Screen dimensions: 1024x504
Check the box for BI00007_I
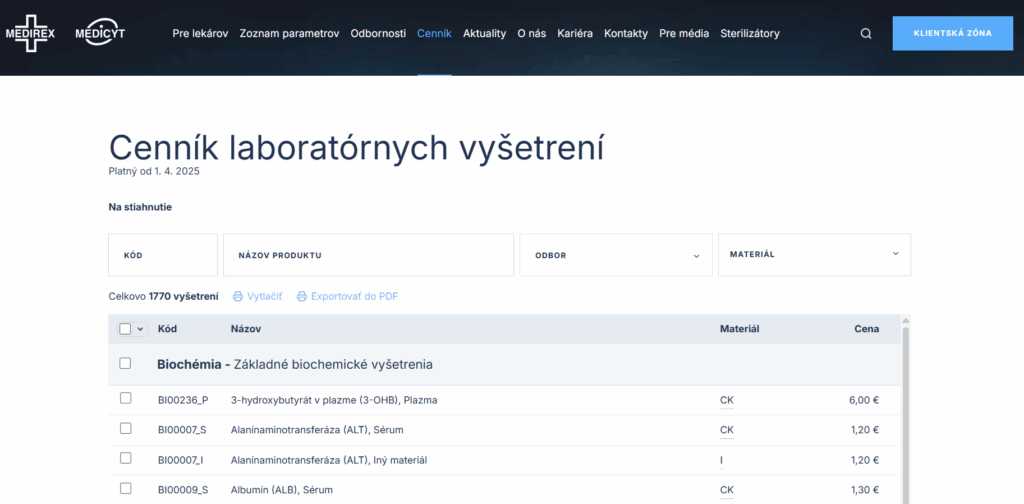(125, 458)
